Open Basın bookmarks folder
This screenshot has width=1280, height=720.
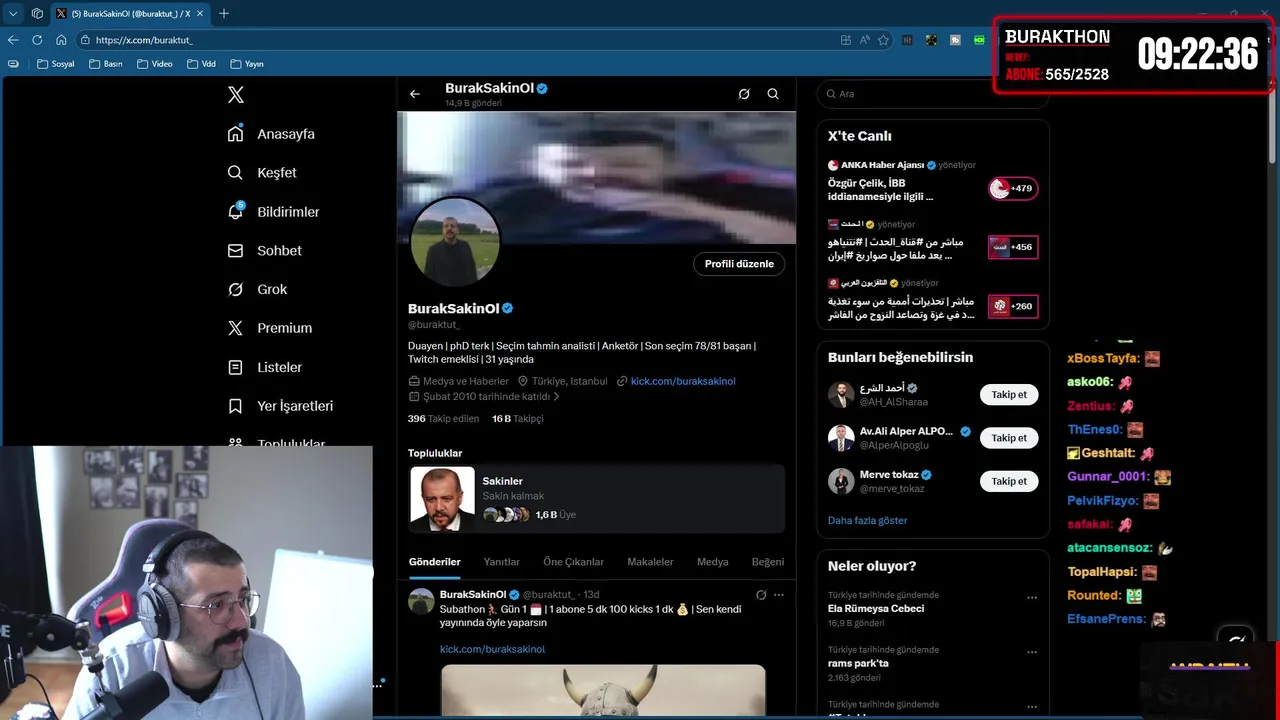click(x=106, y=64)
